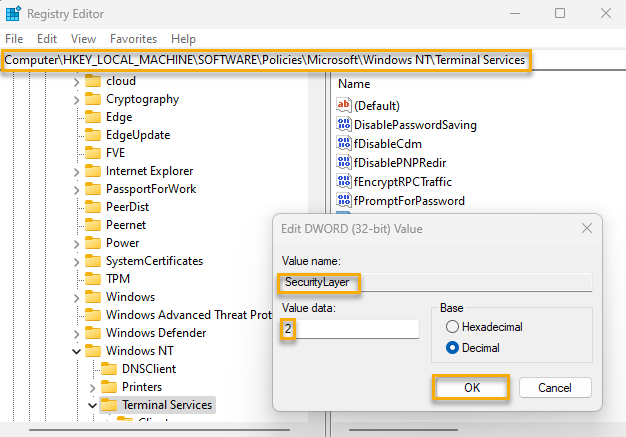Select the Terminal Services tree key
Viewport: 626px width, 437px height.
pos(166,405)
